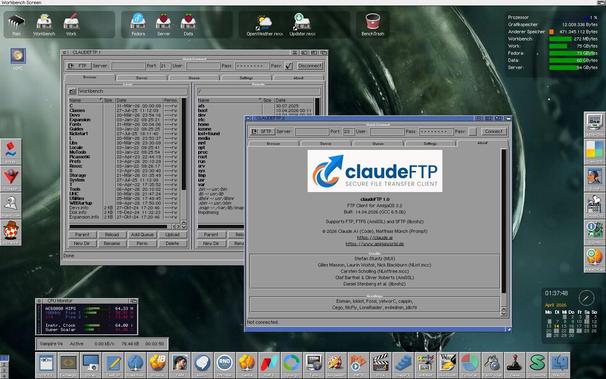
Task: Click the blue stairs icon in the bottom dock
Action: [403, 364]
